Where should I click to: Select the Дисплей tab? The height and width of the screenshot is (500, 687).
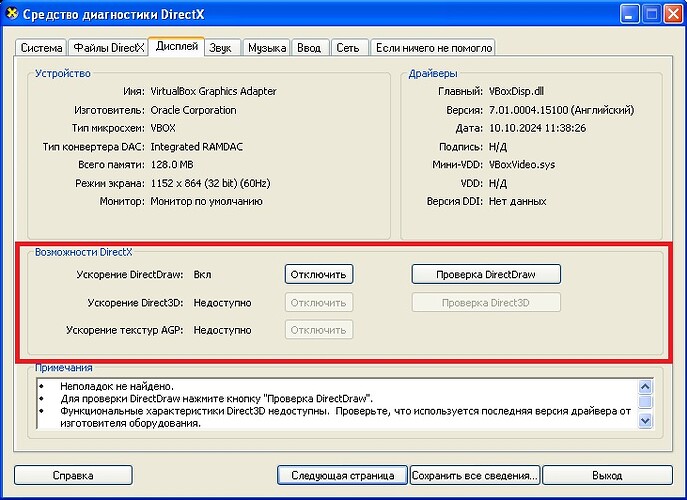coord(176,47)
